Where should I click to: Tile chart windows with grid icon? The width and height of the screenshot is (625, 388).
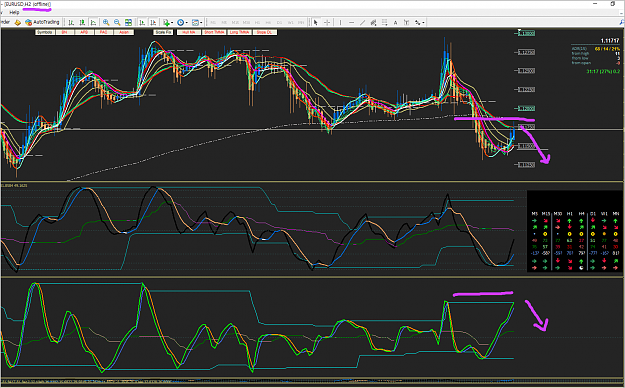pyautogui.click(x=128, y=22)
